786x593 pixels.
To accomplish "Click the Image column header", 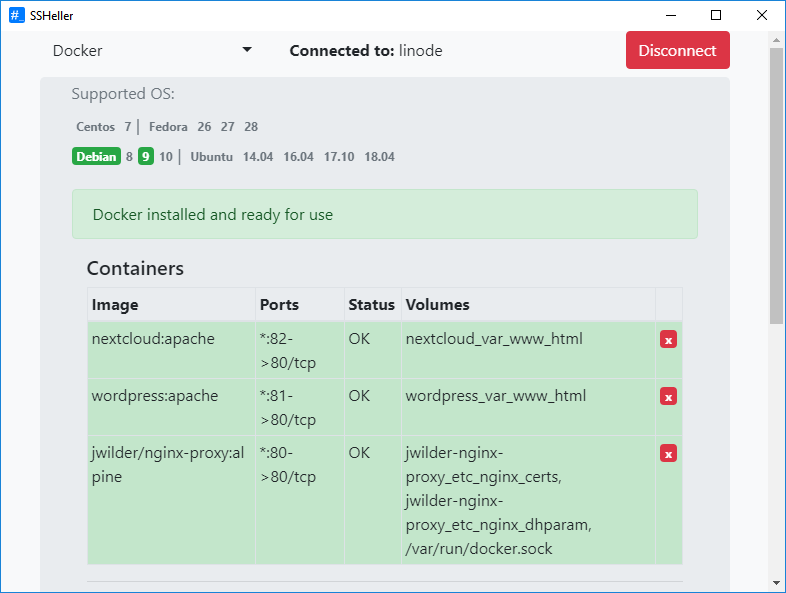I will (x=115, y=304).
